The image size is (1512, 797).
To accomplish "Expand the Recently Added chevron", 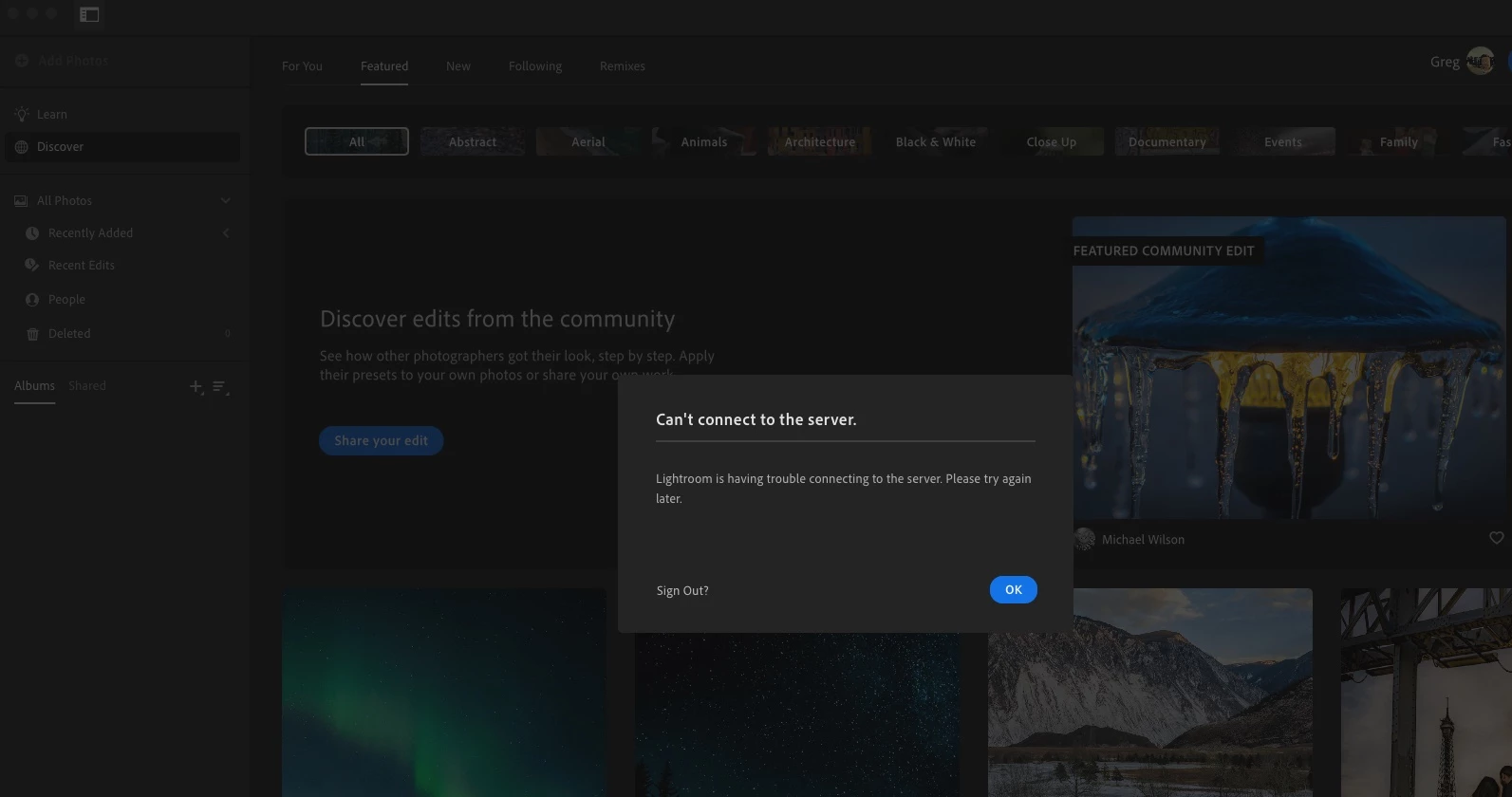I will point(226,232).
